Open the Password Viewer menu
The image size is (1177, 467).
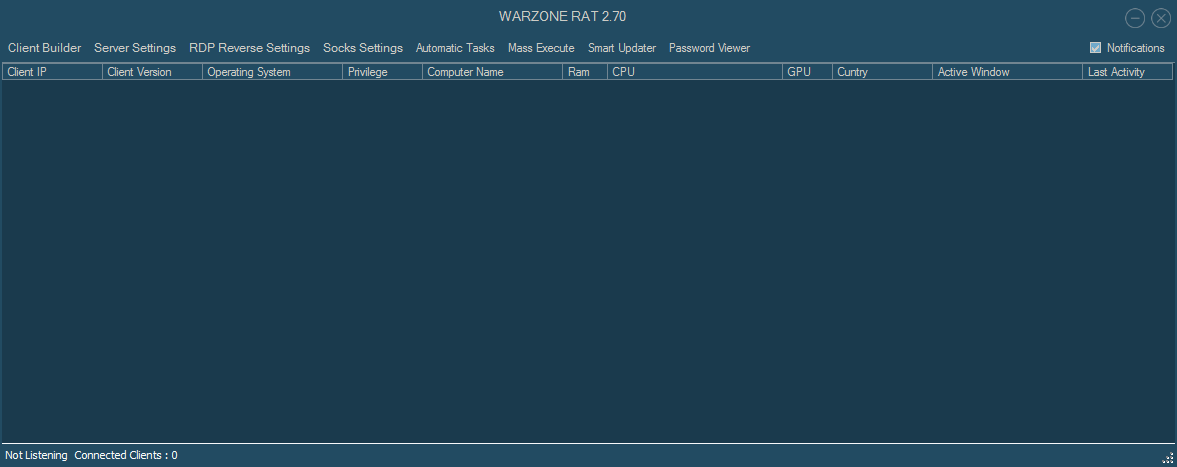tap(709, 48)
